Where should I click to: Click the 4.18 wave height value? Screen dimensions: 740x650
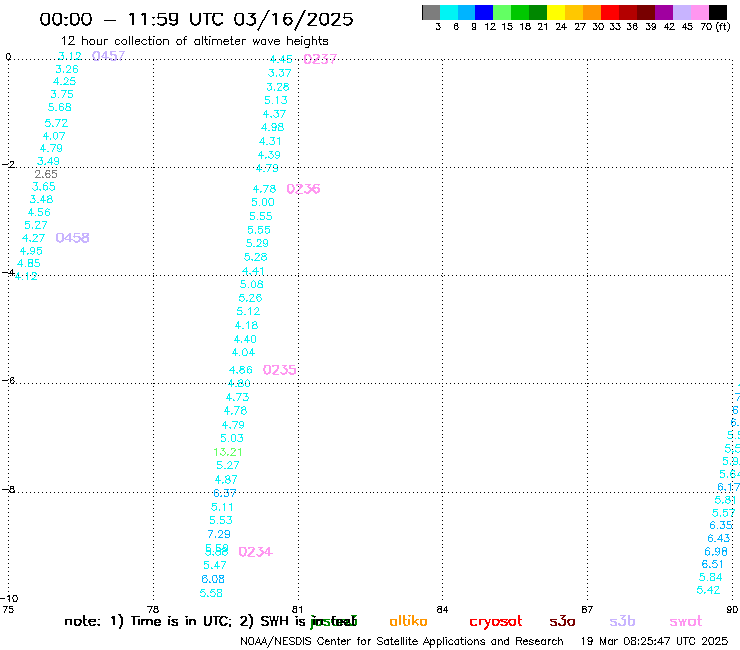pos(246,325)
